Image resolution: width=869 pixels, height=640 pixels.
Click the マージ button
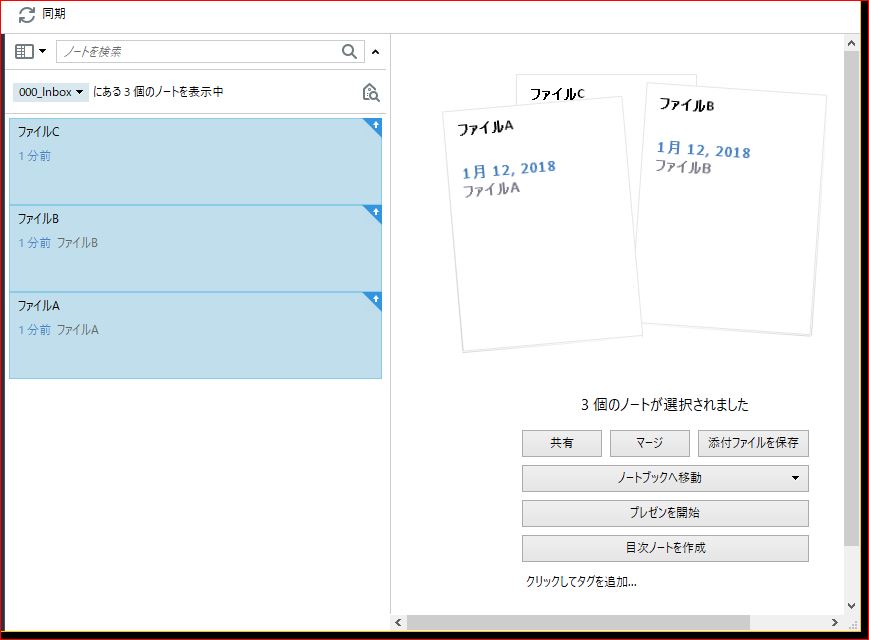650,443
